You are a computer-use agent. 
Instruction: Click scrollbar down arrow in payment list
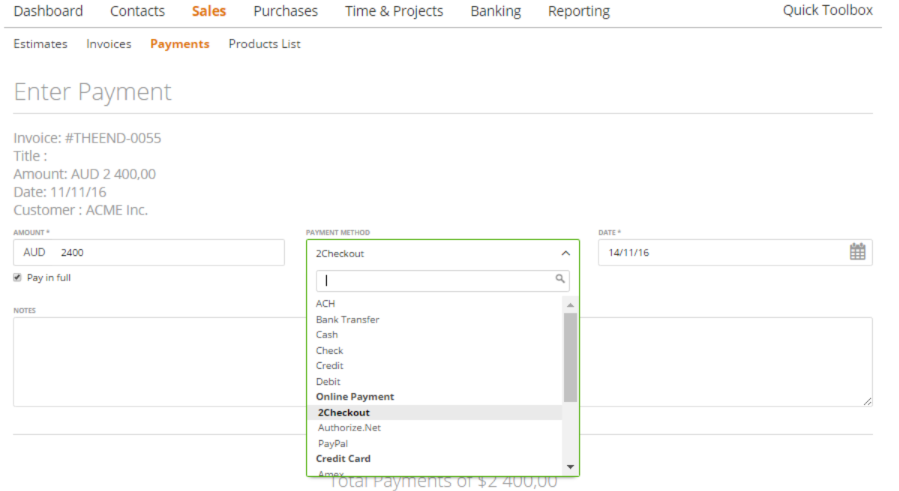click(570, 467)
